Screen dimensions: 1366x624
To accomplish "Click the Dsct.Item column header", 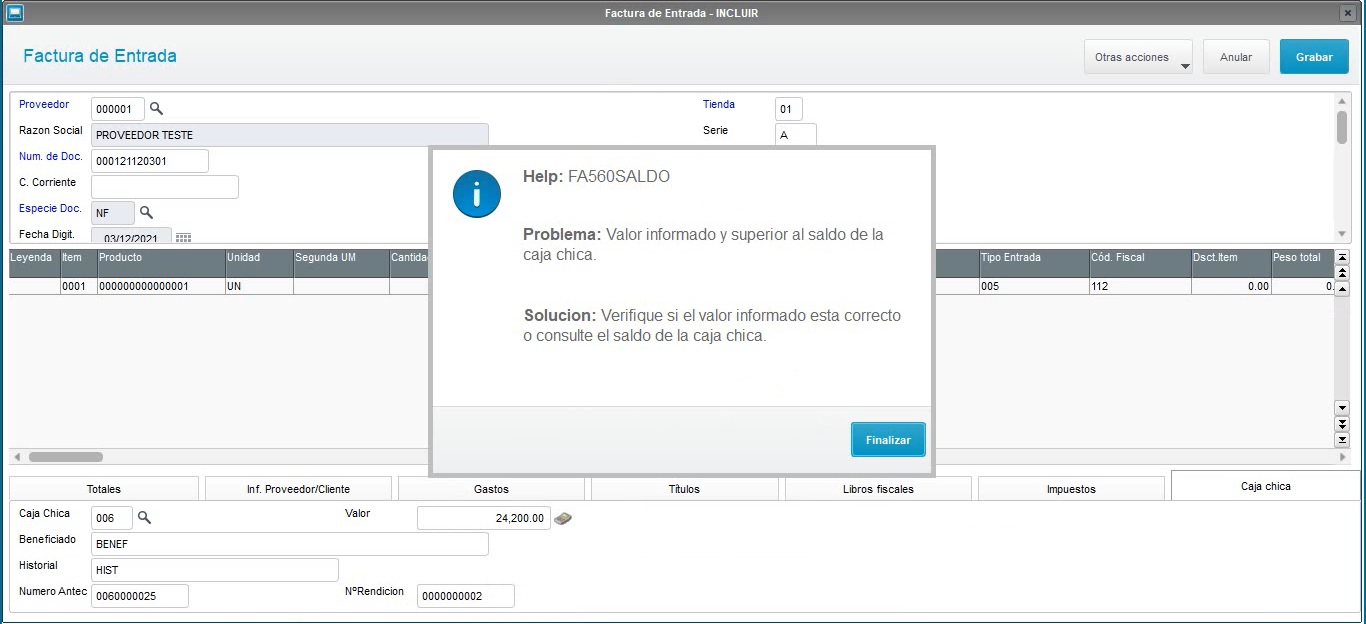I will point(1231,263).
